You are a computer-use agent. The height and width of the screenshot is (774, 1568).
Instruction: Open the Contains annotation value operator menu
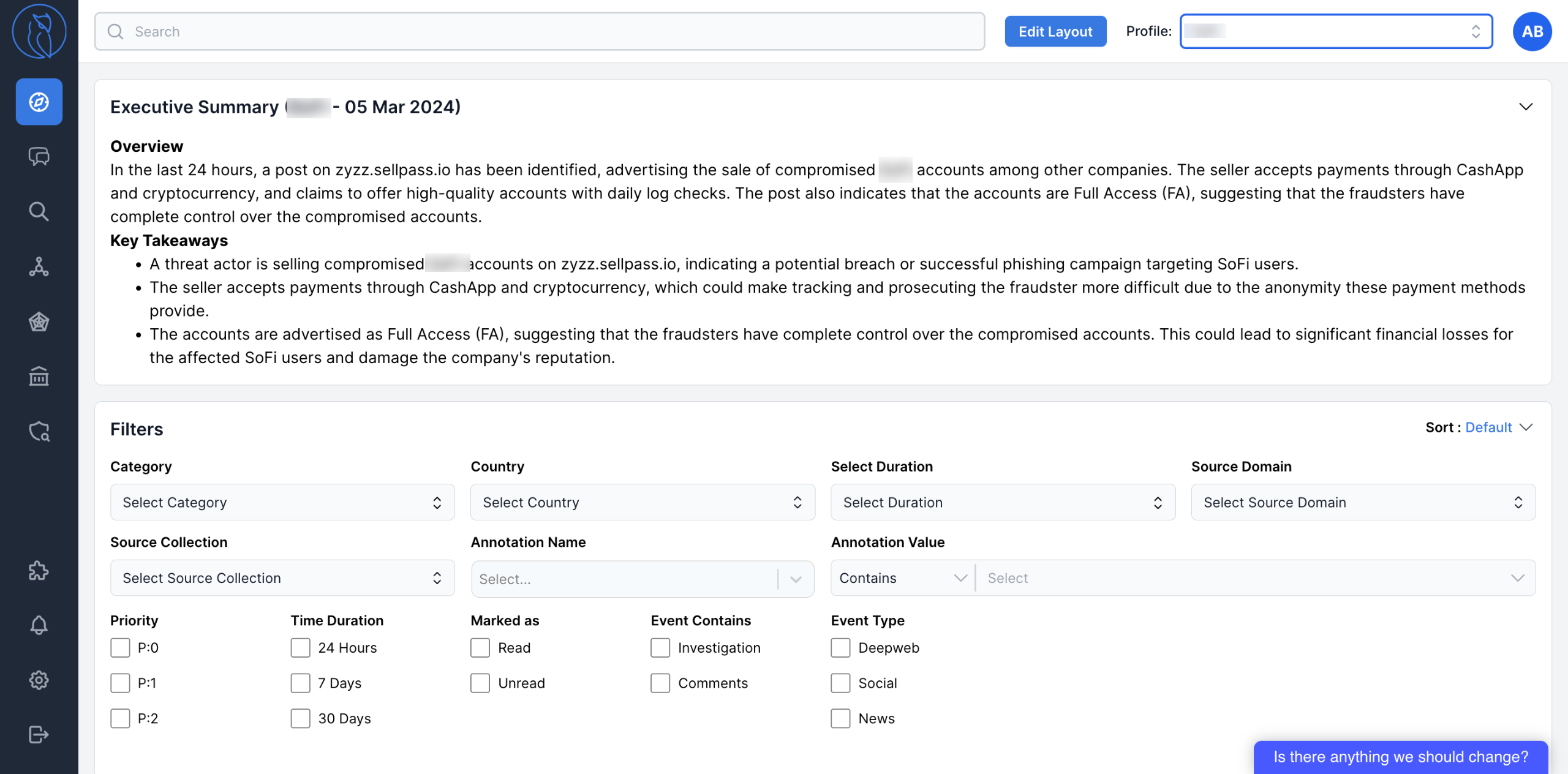[902, 578]
